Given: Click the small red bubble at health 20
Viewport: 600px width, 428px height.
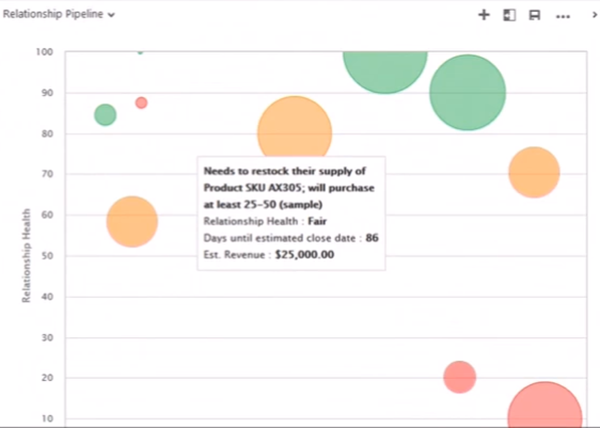Looking at the screenshot, I should (459, 377).
